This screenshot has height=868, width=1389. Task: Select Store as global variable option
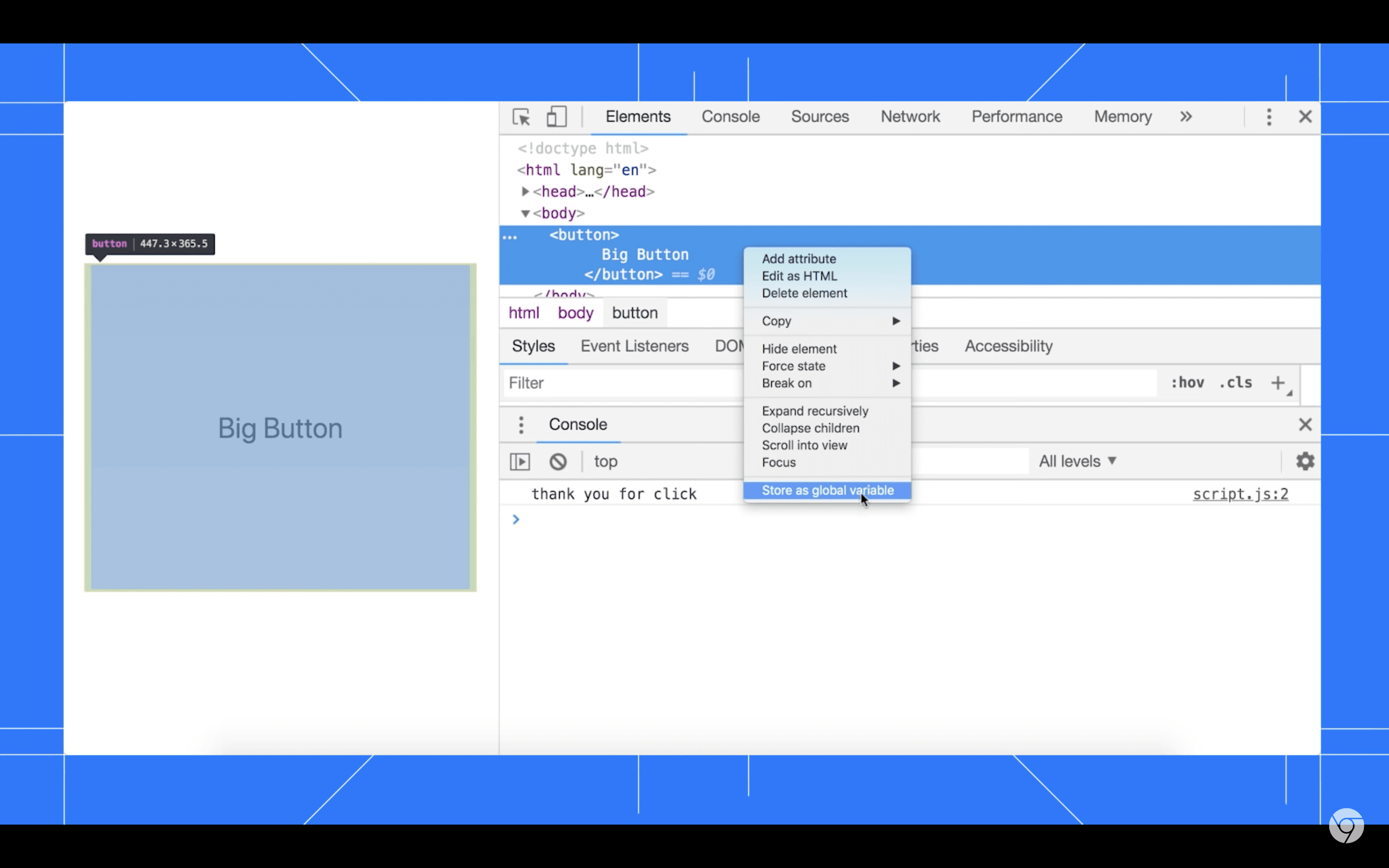click(x=827, y=490)
